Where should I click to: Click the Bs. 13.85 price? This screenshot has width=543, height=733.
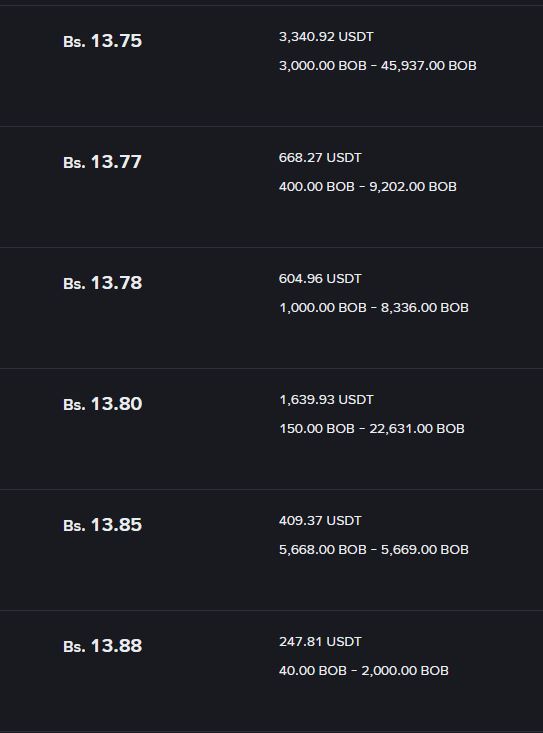point(102,525)
